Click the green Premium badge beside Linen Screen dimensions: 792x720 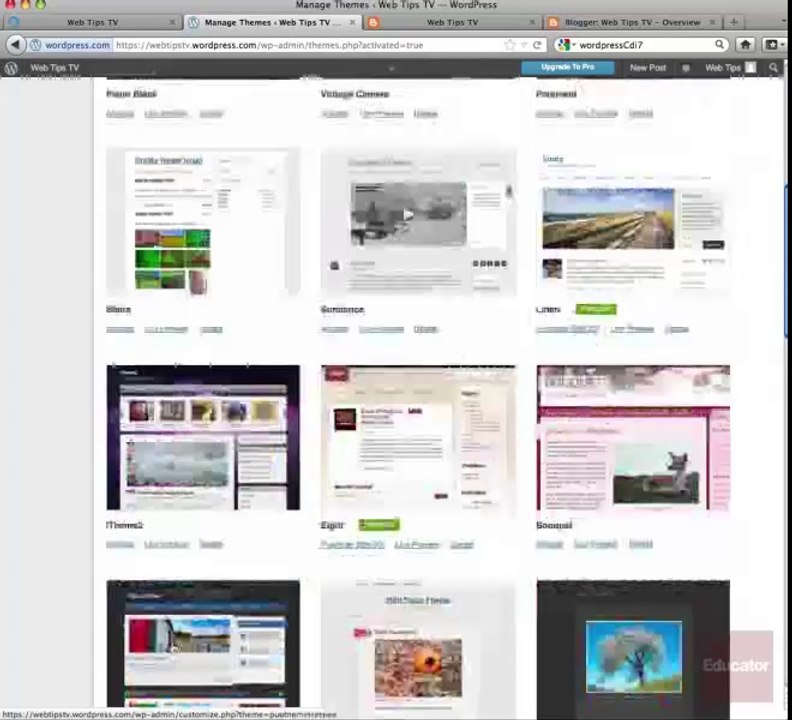[596, 309]
